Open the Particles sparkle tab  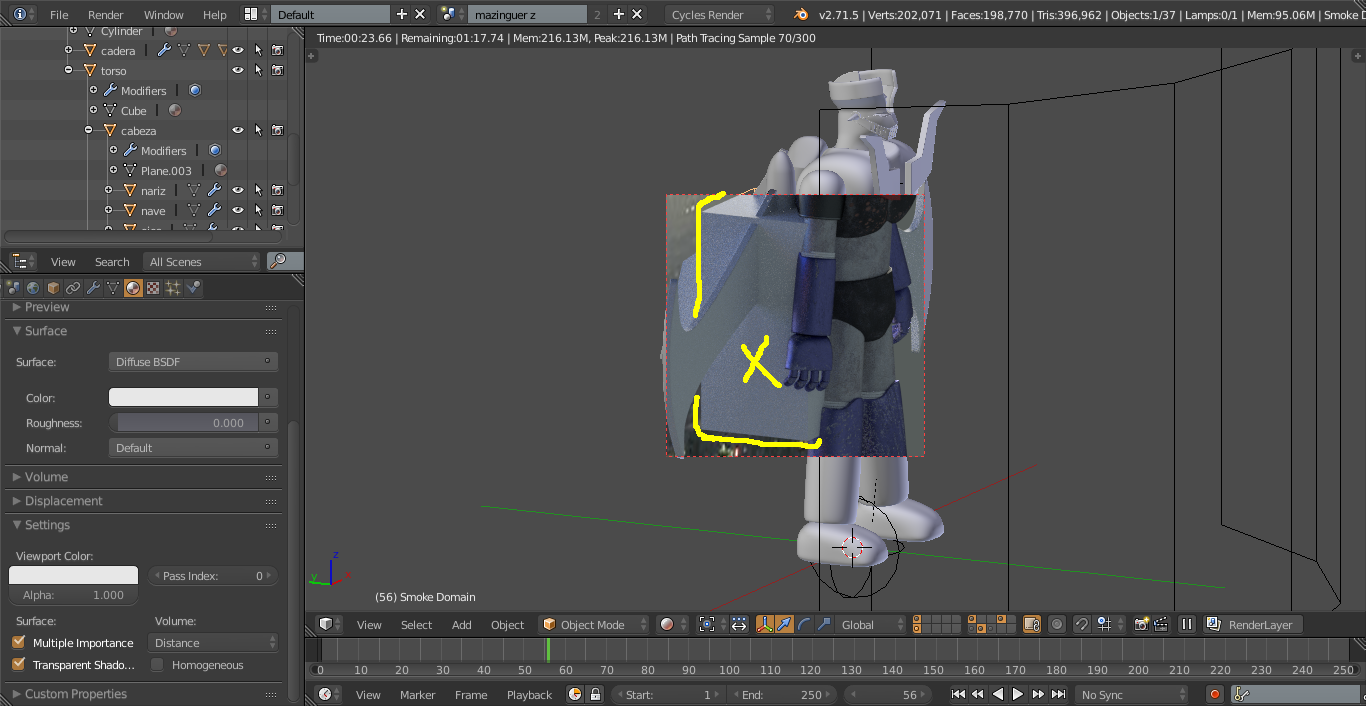[173, 288]
